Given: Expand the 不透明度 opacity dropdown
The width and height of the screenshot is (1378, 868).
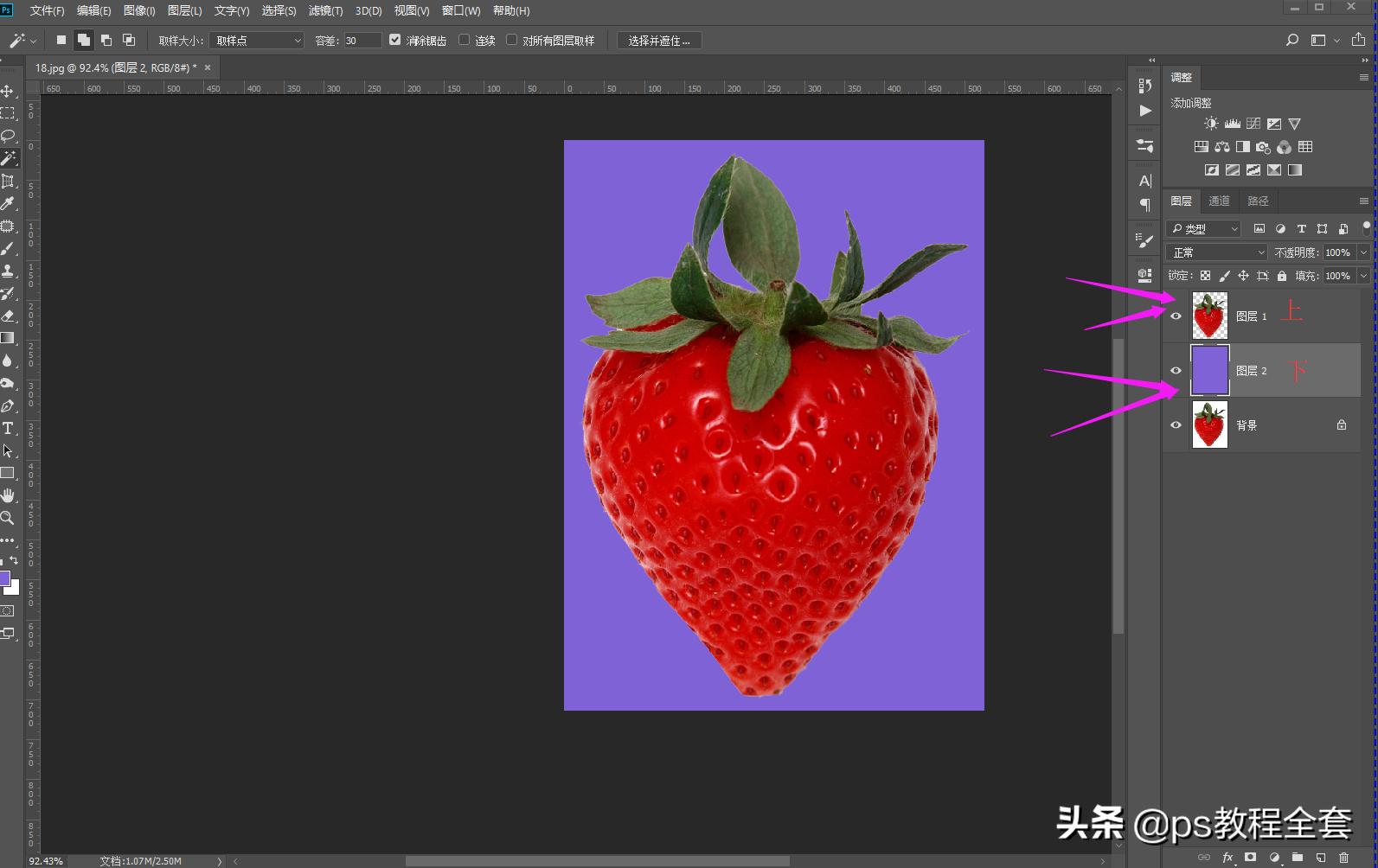Looking at the screenshot, I should coord(1363,252).
